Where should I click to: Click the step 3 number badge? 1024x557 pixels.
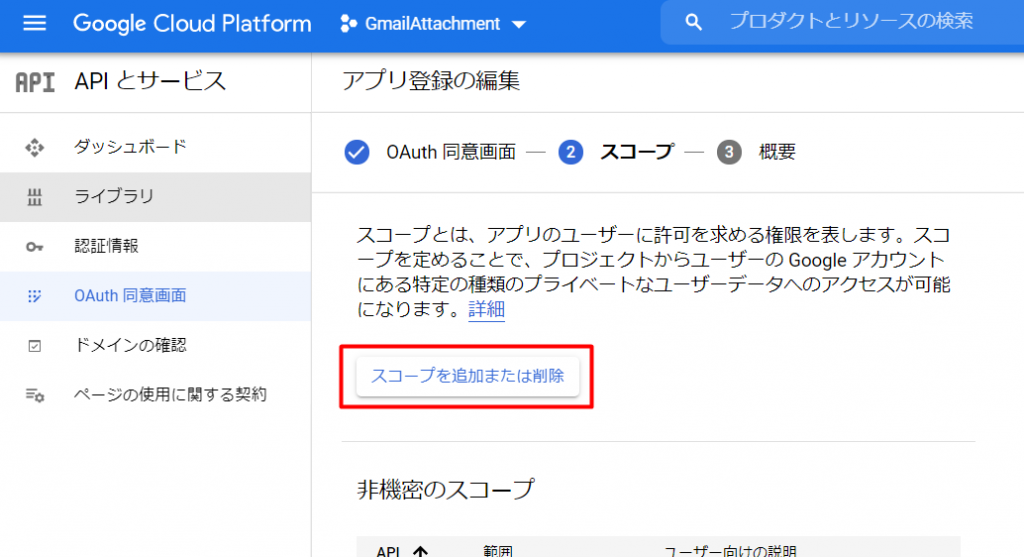(x=729, y=152)
